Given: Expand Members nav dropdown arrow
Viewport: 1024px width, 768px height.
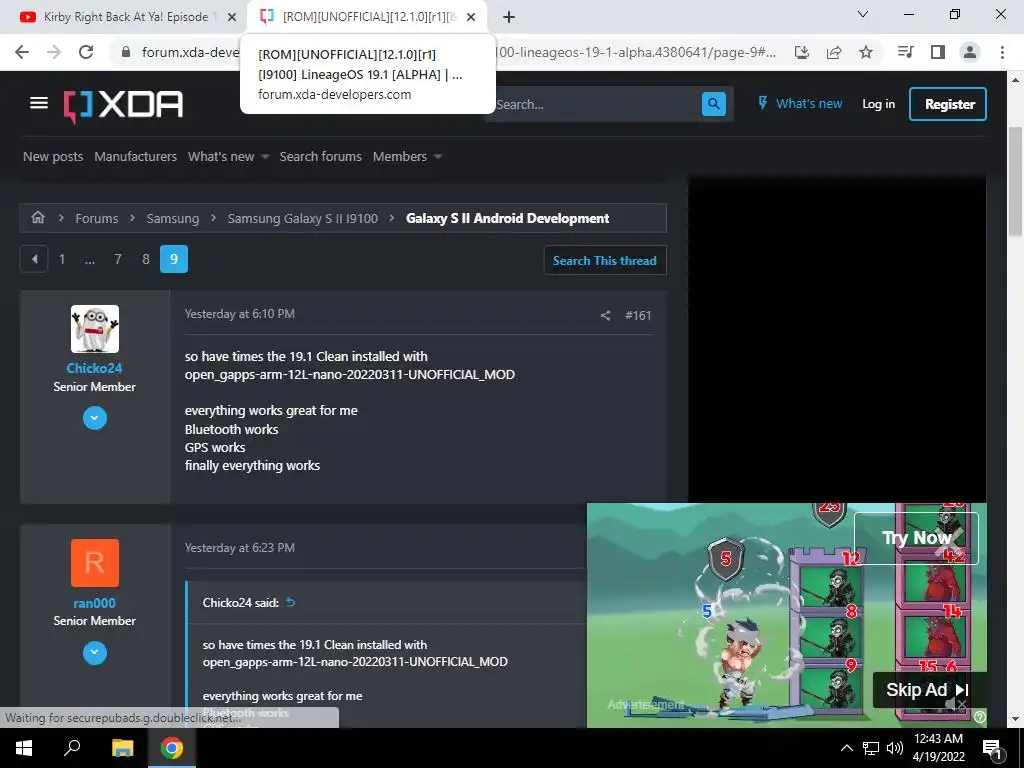Looking at the screenshot, I should point(438,157).
